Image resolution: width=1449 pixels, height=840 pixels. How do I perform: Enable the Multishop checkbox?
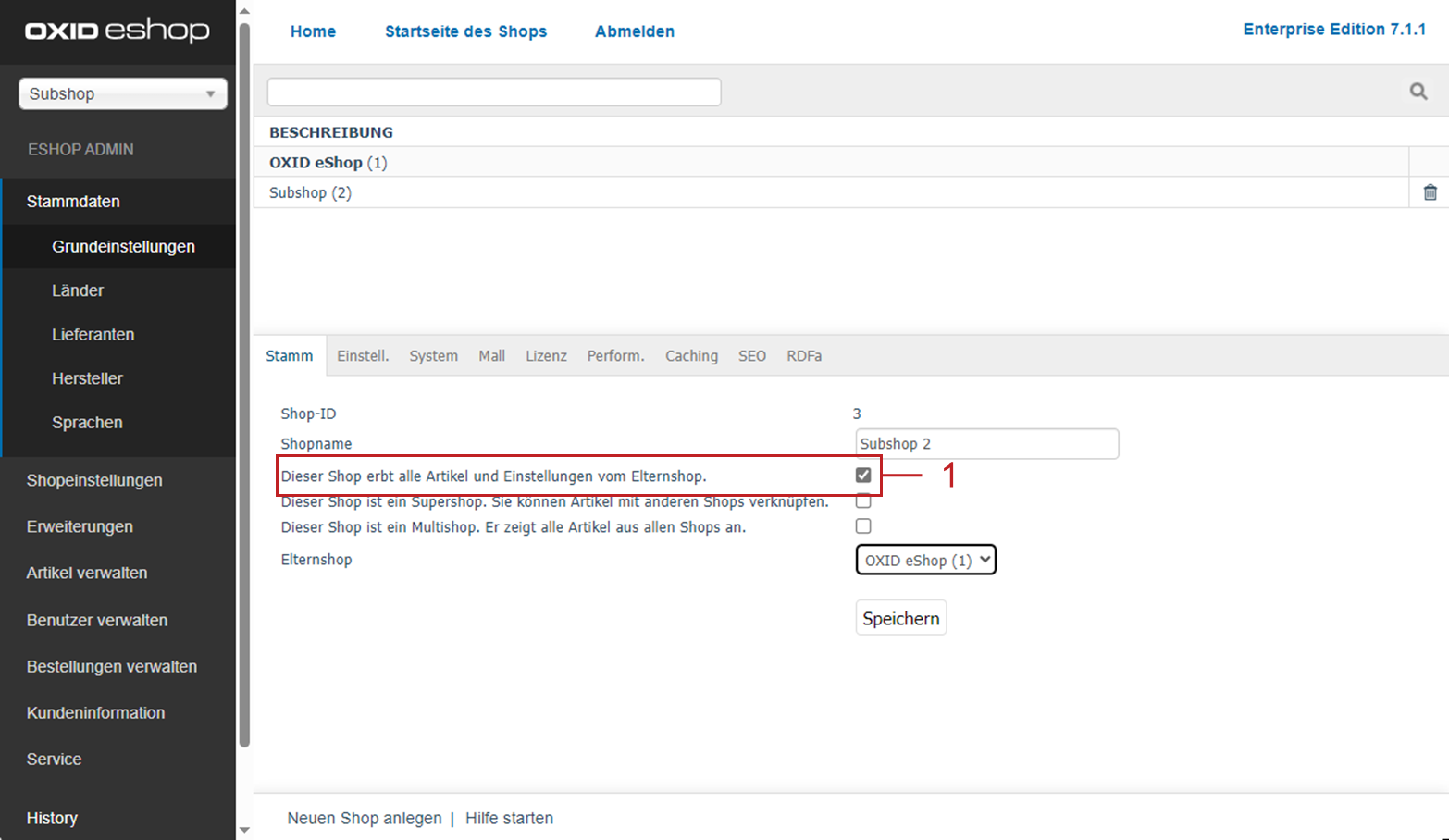click(863, 526)
